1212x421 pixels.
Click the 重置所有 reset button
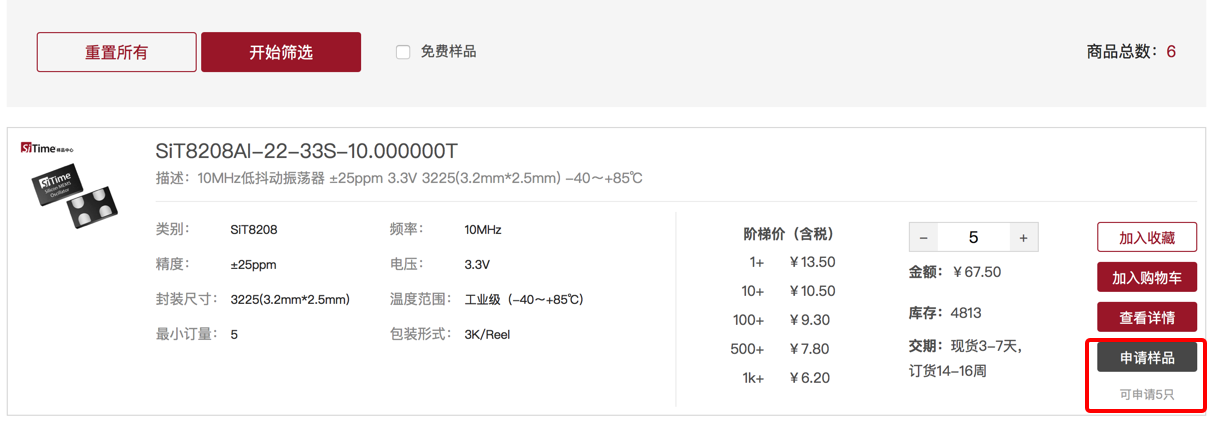point(117,52)
